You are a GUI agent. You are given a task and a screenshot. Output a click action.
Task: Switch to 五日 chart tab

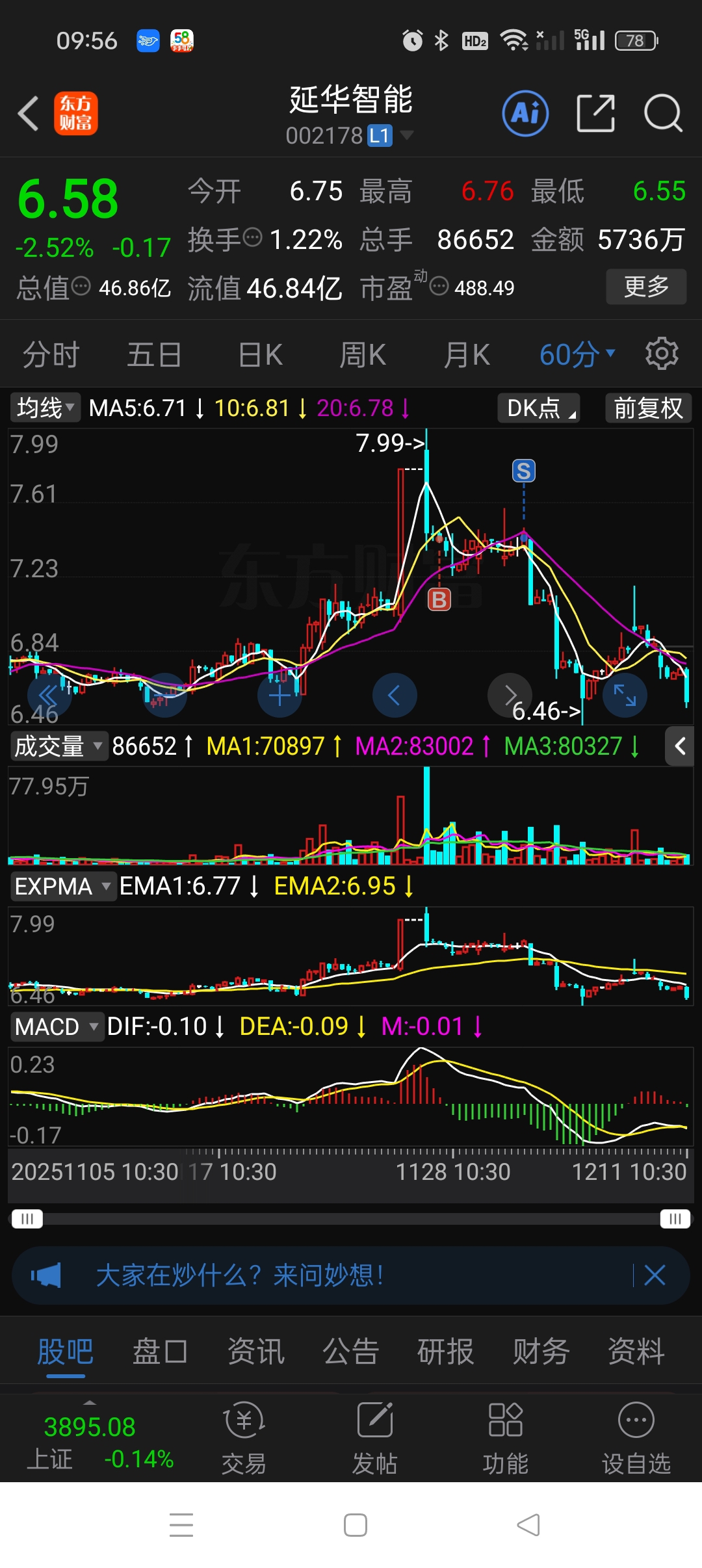pos(154,355)
